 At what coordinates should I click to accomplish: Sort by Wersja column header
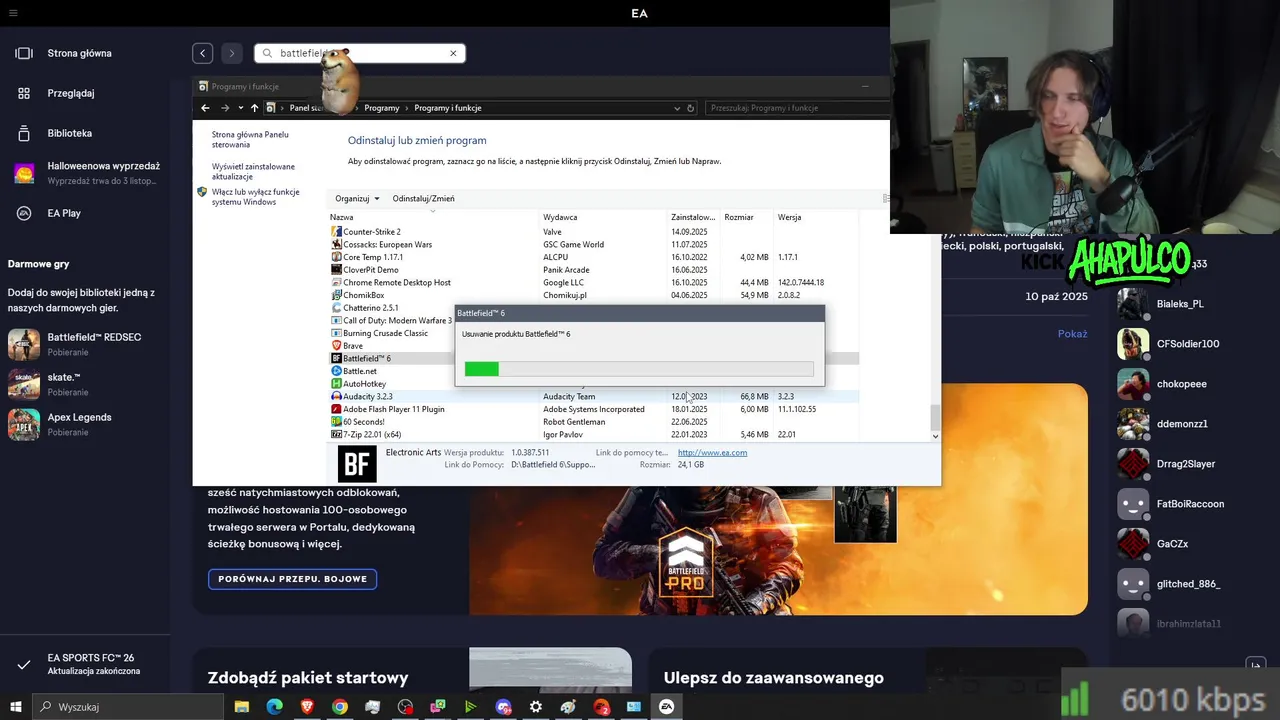coord(815,217)
